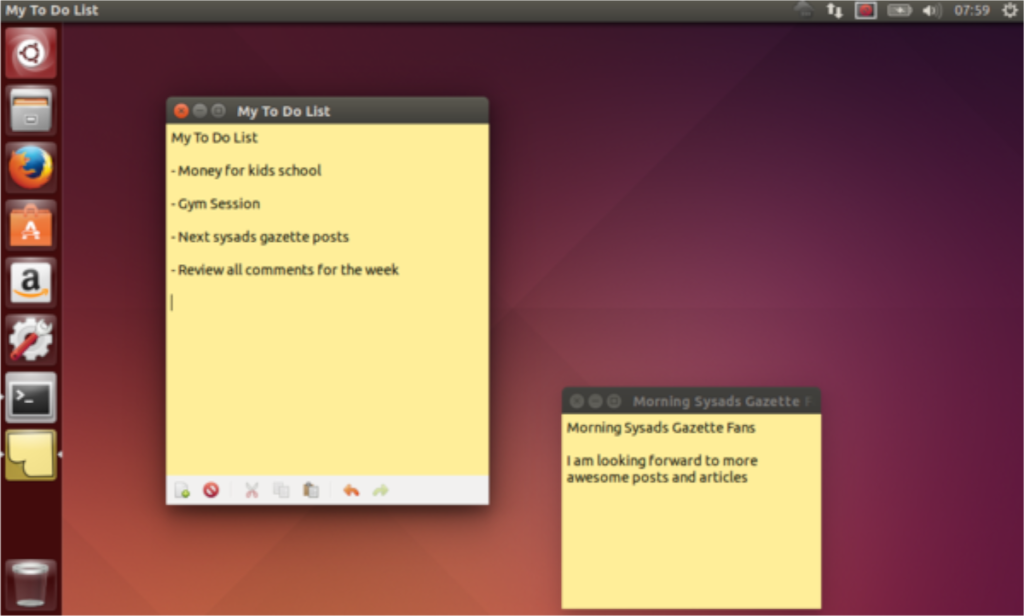Copy note text with the copy icon
This screenshot has height=616, width=1024.
click(281, 489)
